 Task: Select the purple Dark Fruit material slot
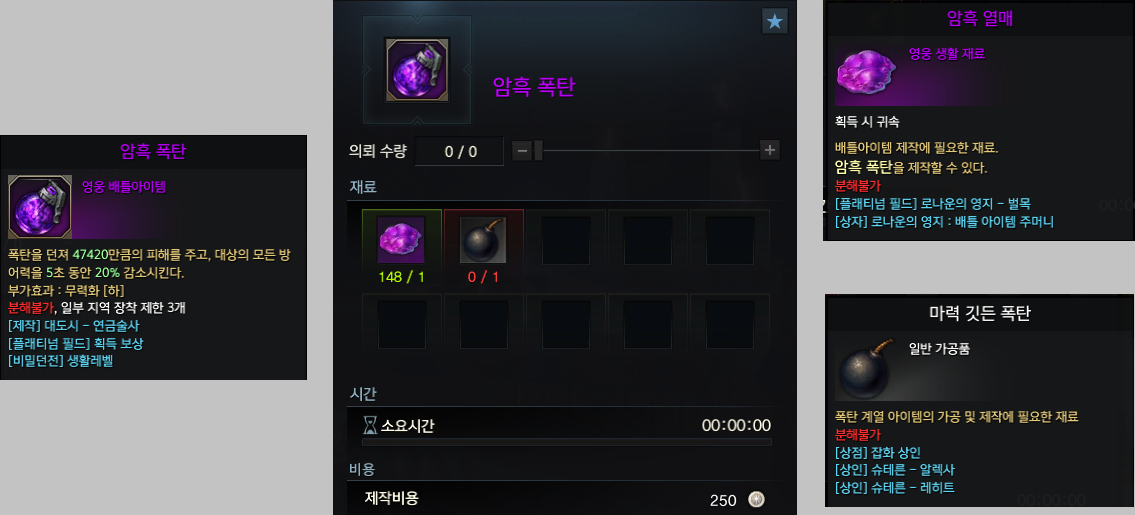click(x=402, y=240)
